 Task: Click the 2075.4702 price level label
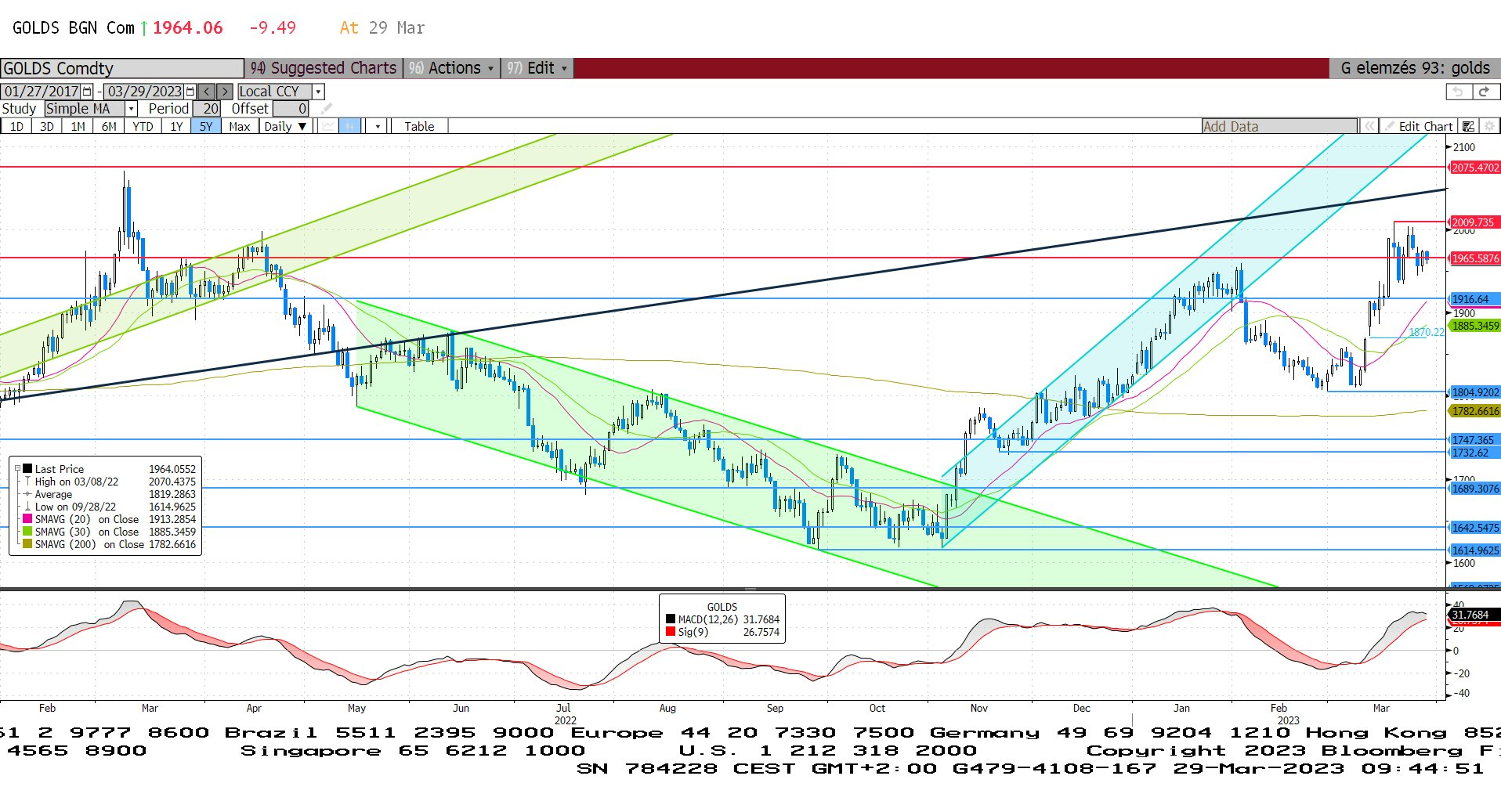(1474, 168)
